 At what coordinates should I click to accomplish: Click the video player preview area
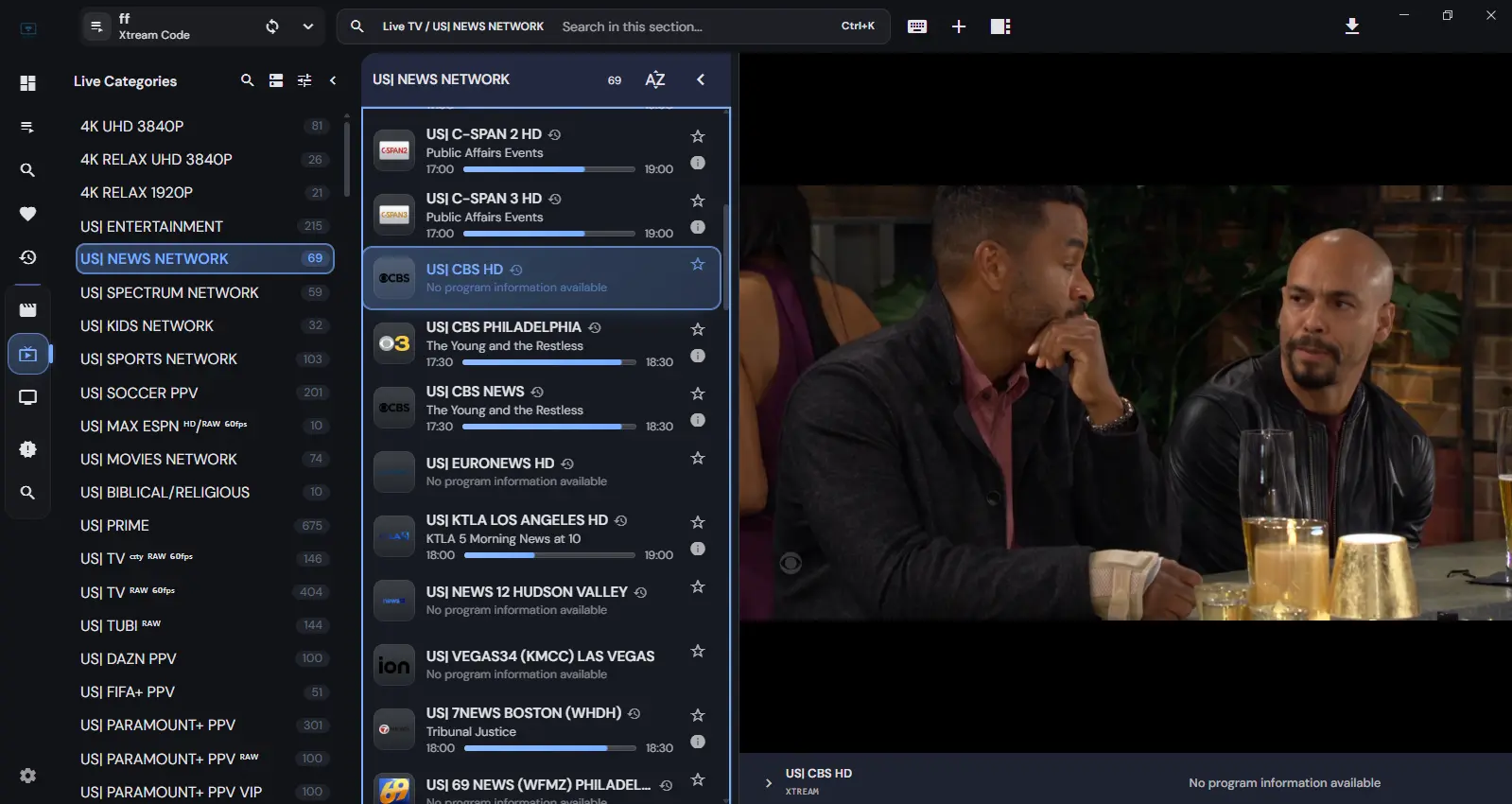coord(1125,403)
